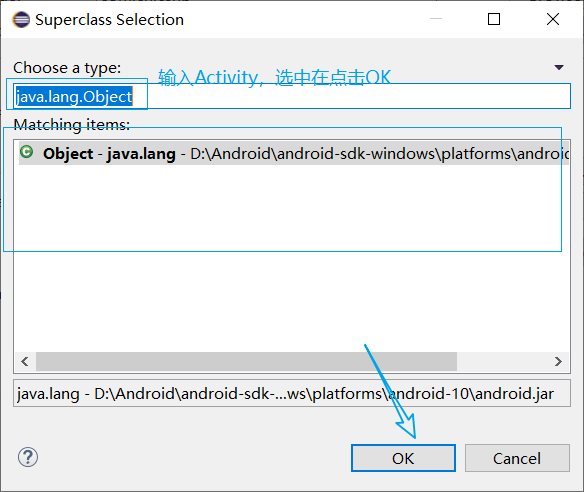Maximize the Superclass Selection dialog
The image size is (584, 492).
[x=494, y=19]
